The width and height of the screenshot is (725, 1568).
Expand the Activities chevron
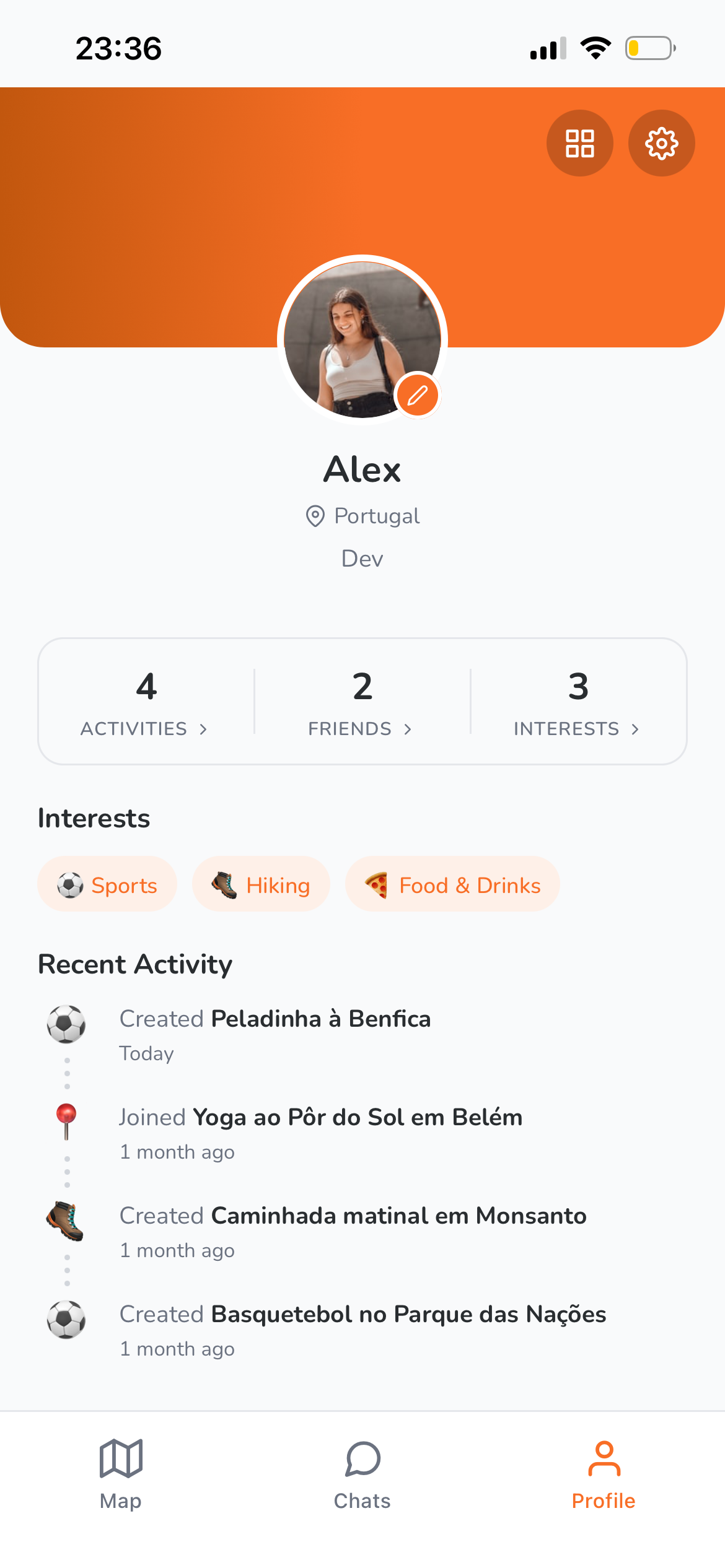coord(203,730)
